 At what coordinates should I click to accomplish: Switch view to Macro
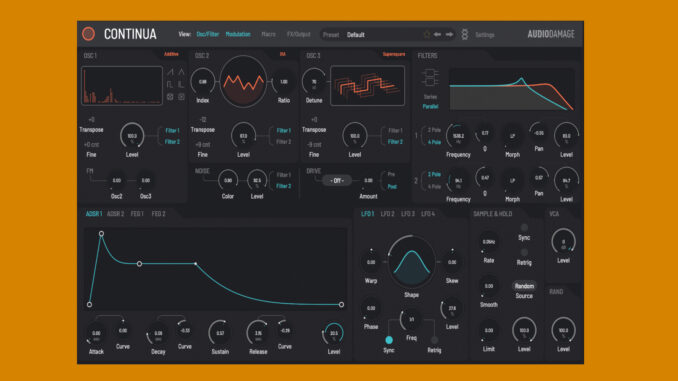tap(269, 34)
